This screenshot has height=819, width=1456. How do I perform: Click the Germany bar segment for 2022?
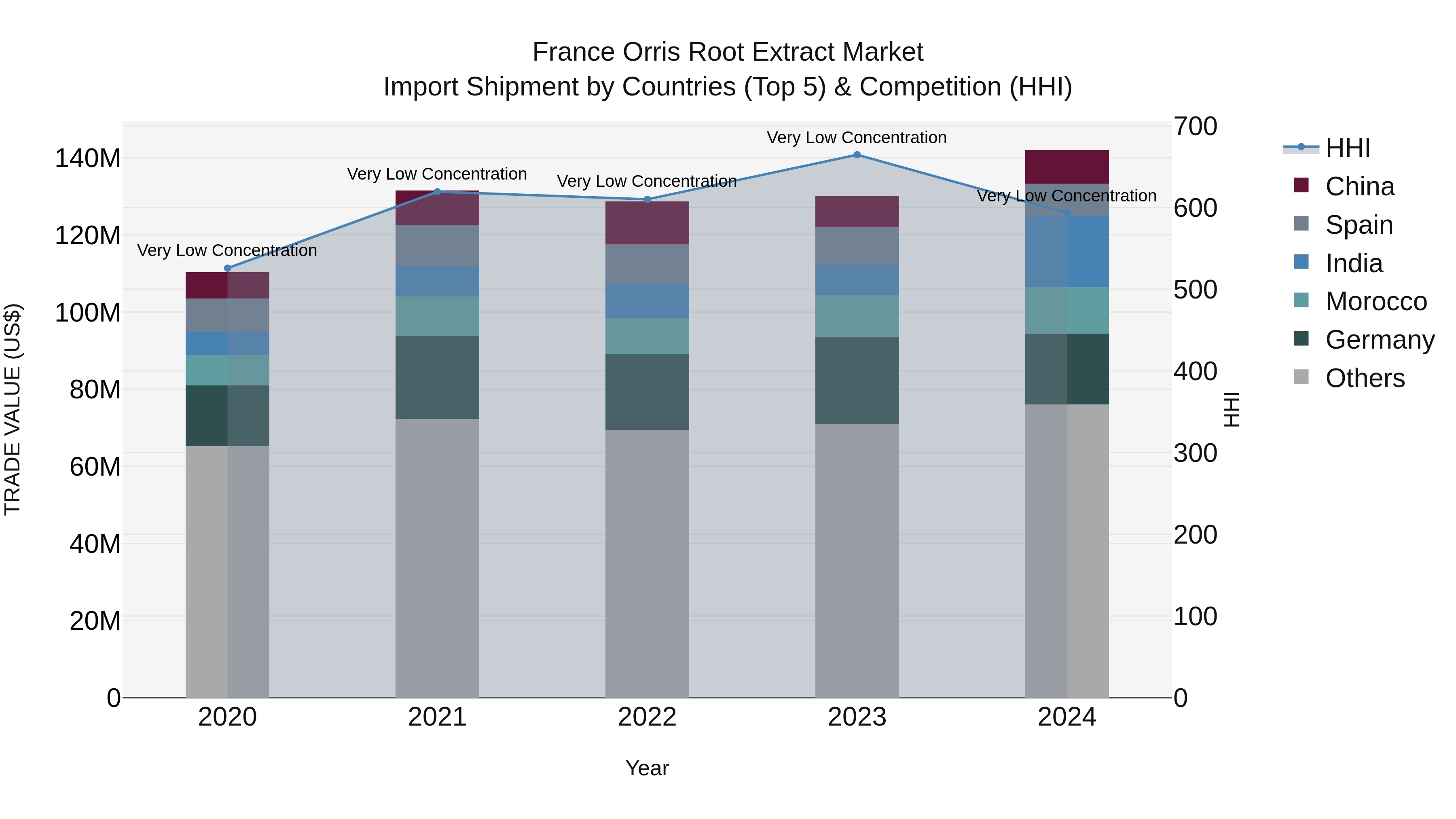point(648,392)
